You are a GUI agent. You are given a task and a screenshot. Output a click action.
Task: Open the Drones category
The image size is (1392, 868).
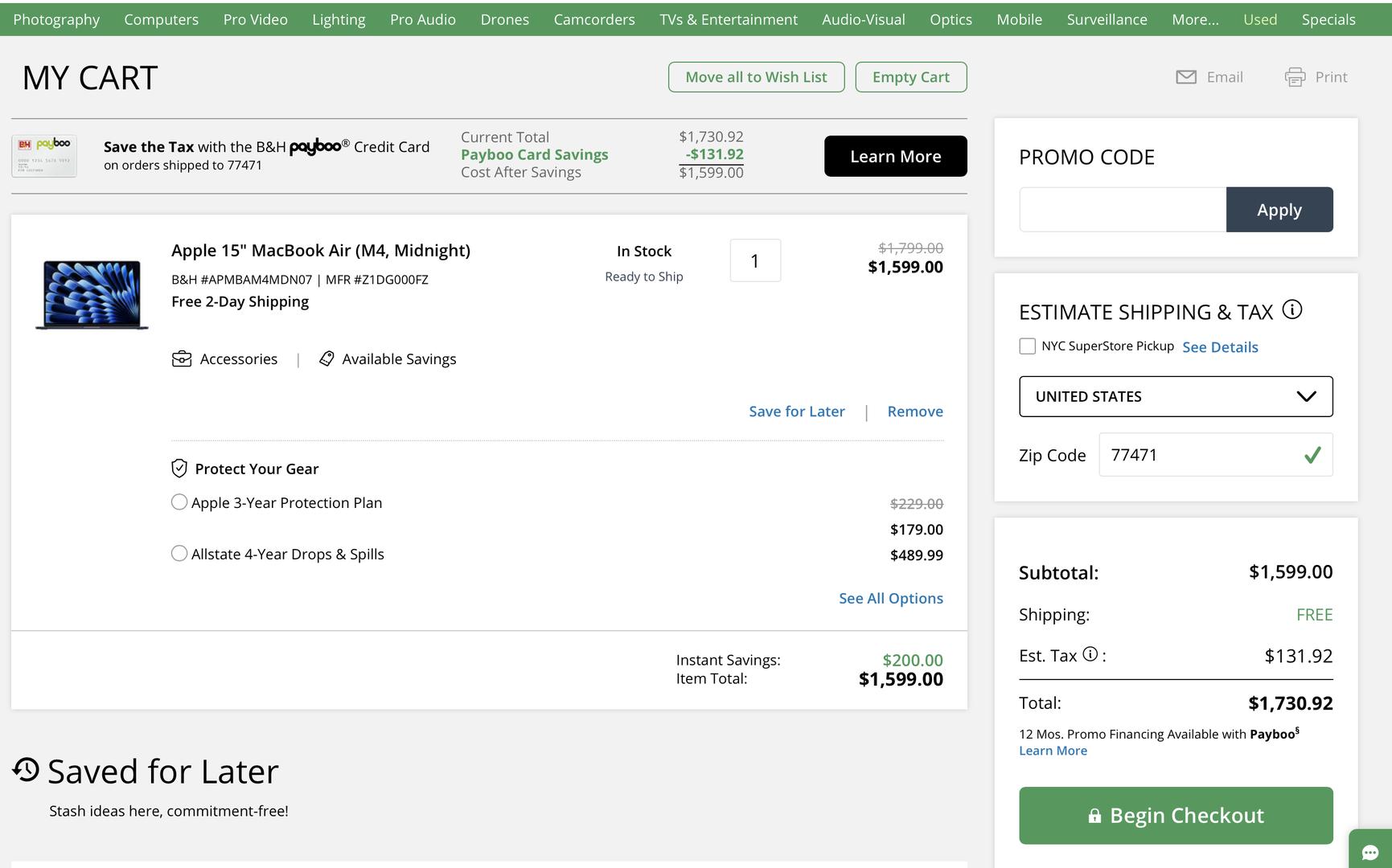point(504,19)
